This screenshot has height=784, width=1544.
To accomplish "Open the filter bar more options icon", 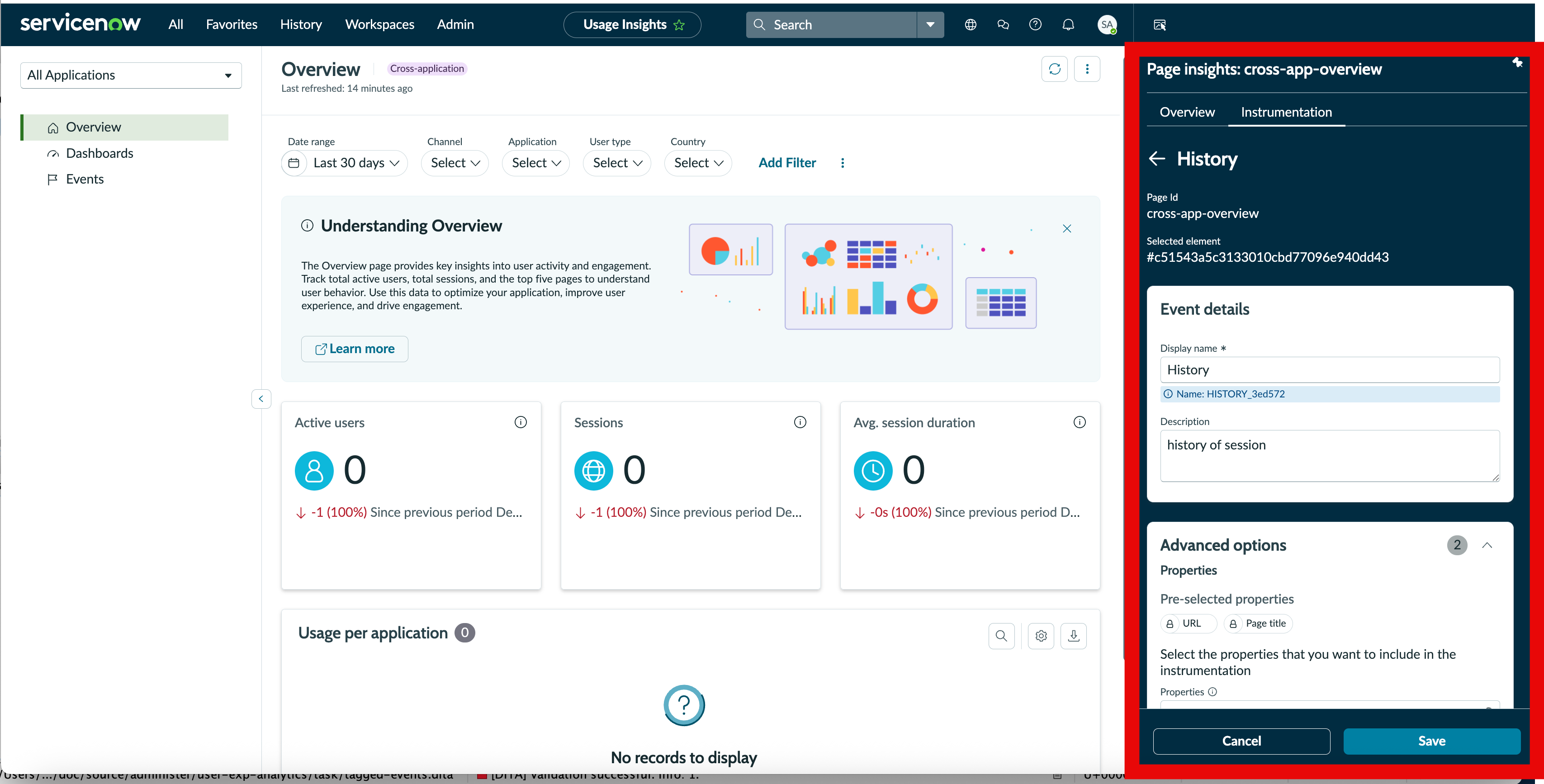I will (x=843, y=162).
